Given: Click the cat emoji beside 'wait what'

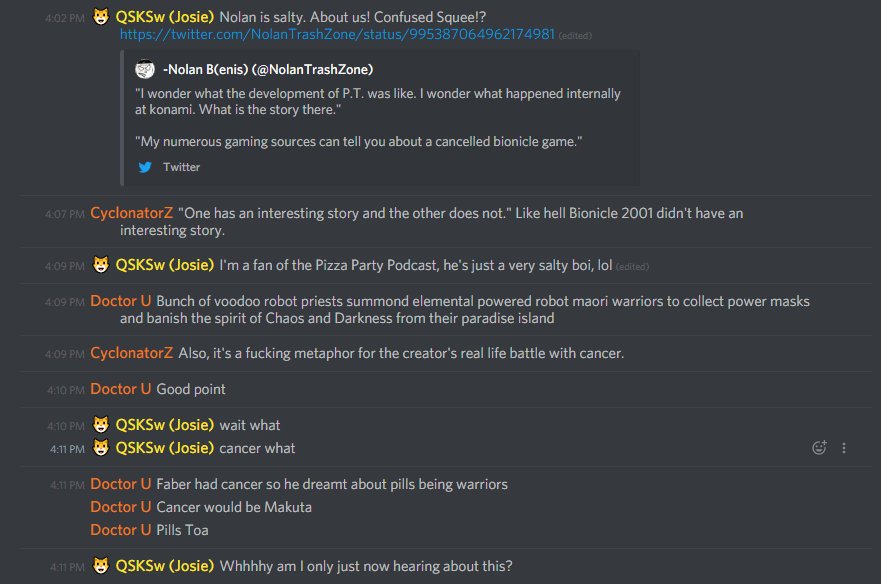Looking at the screenshot, I should point(101,424).
